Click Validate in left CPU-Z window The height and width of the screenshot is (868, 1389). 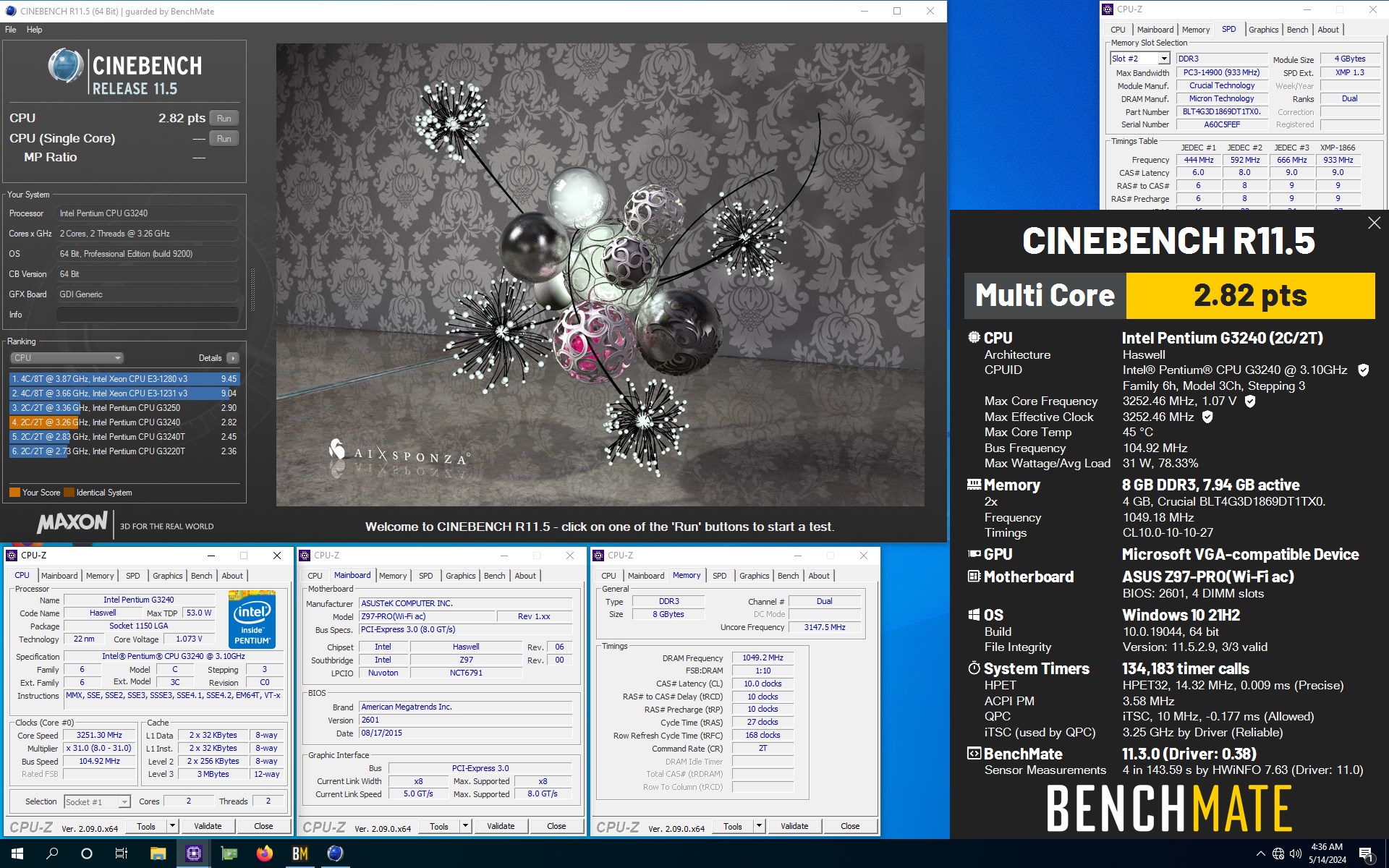pos(208,826)
